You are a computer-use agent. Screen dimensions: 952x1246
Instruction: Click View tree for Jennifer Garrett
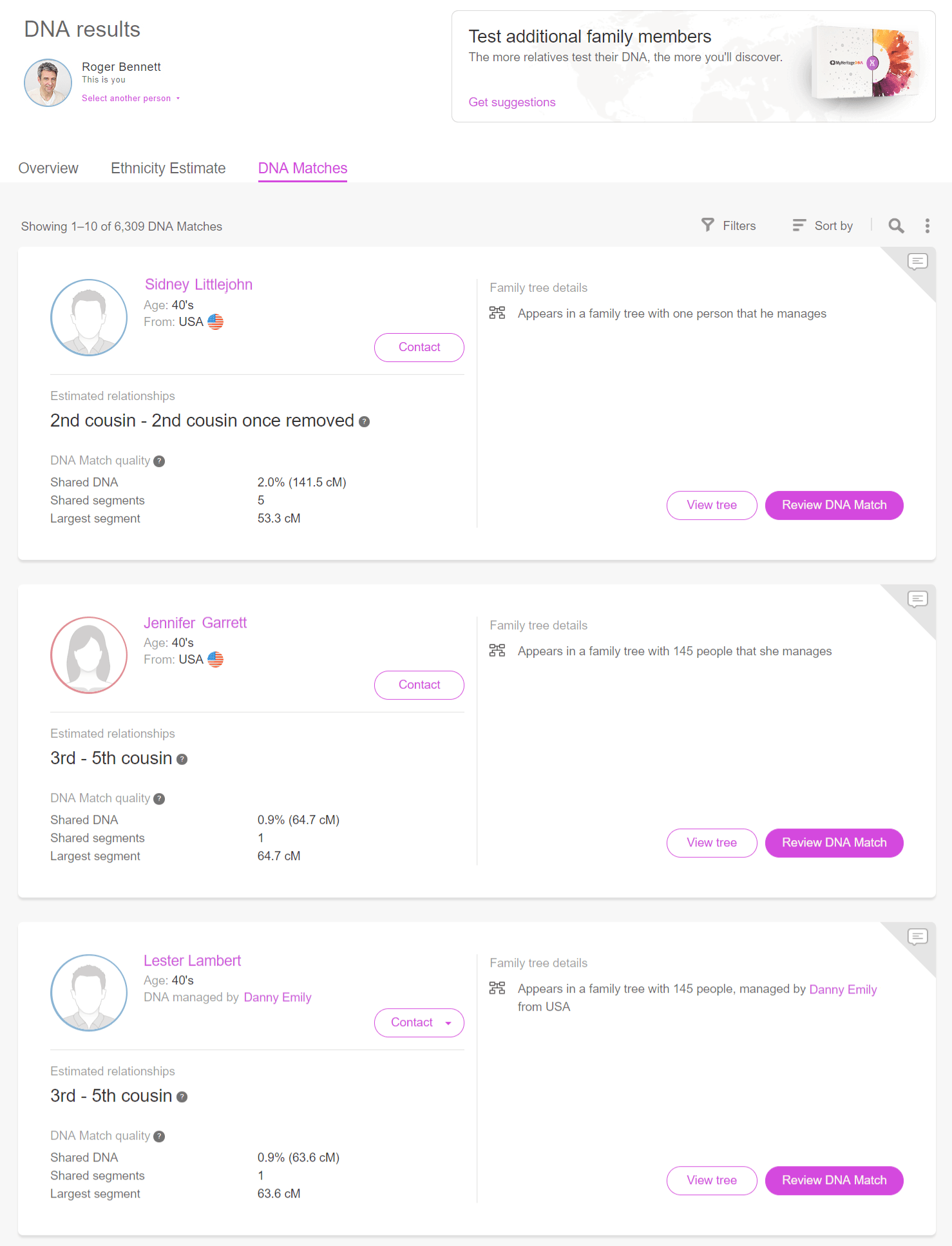[x=712, y=843]
